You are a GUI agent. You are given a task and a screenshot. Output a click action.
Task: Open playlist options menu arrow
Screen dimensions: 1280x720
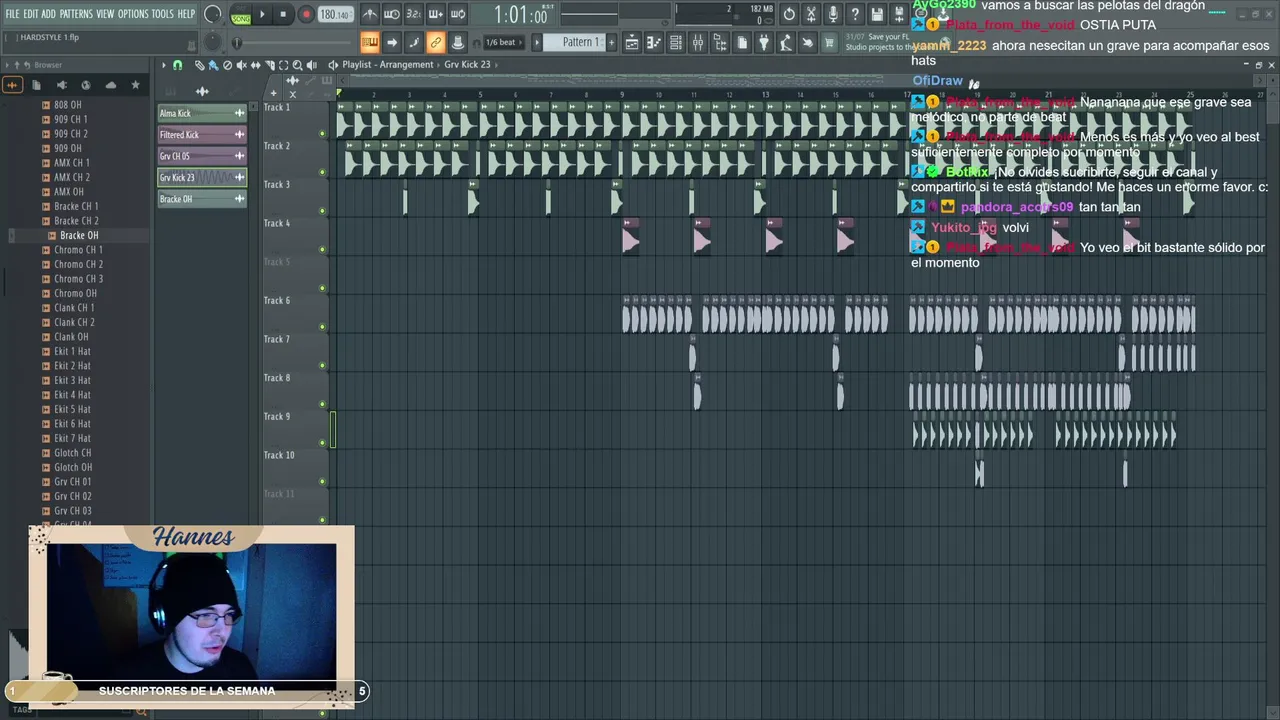point(164,65)
